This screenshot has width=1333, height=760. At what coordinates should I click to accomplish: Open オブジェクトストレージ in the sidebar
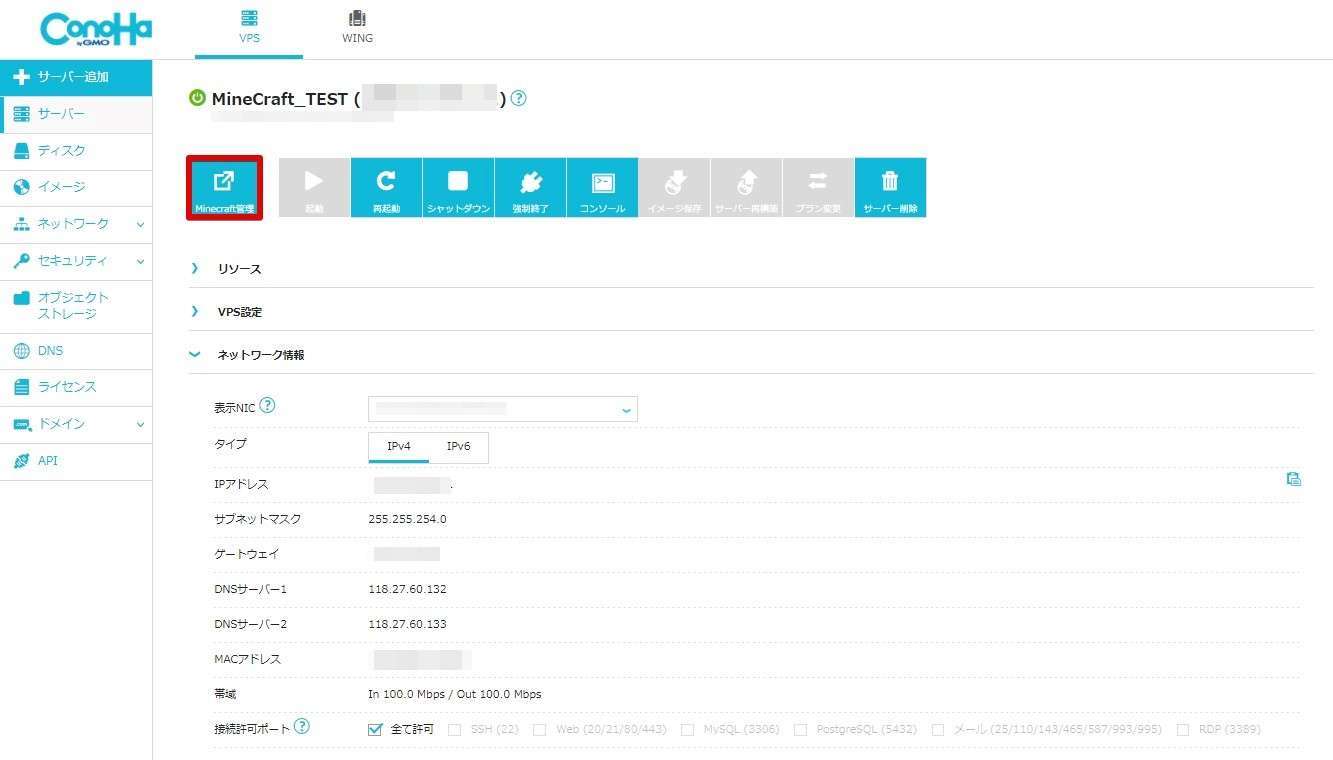click(x=76, y=306)
